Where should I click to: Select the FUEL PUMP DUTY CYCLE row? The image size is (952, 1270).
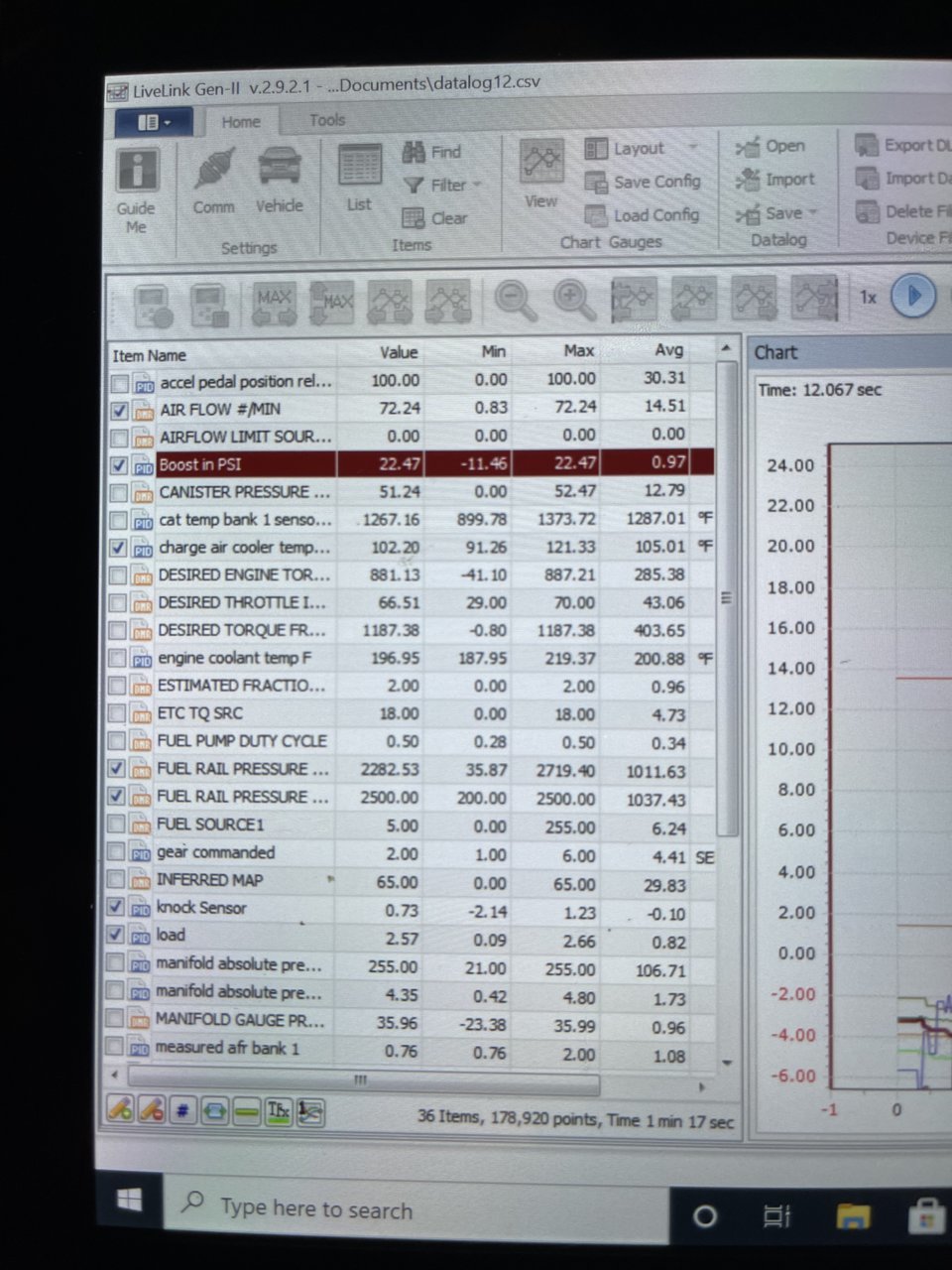(411, 741)
